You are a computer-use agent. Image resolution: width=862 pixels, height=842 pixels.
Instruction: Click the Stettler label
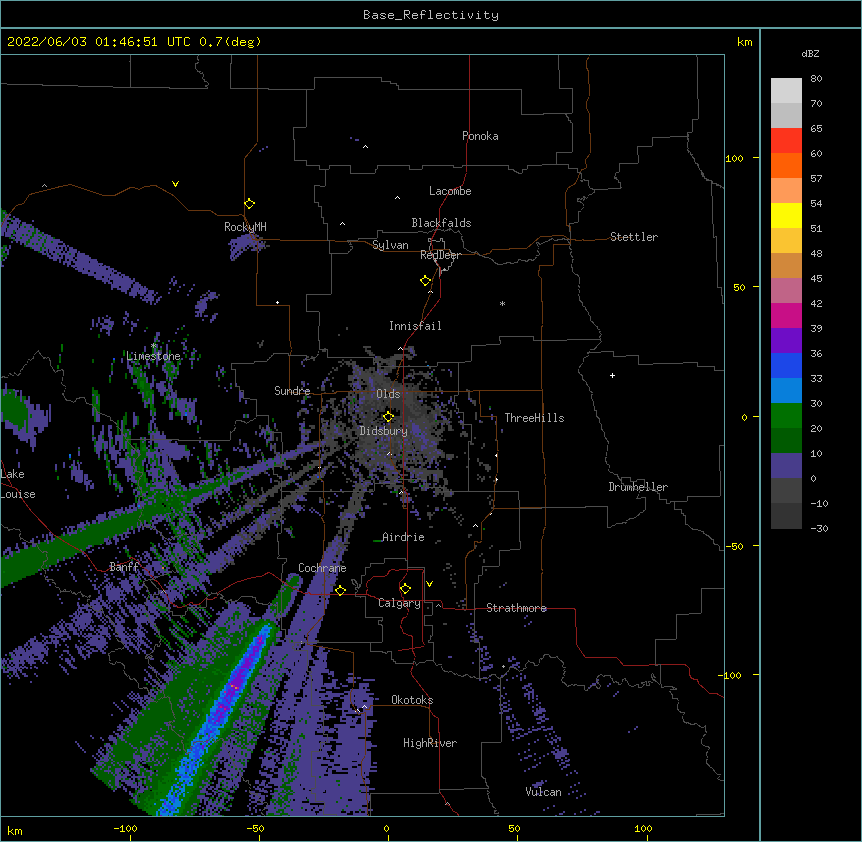(634, 237)
